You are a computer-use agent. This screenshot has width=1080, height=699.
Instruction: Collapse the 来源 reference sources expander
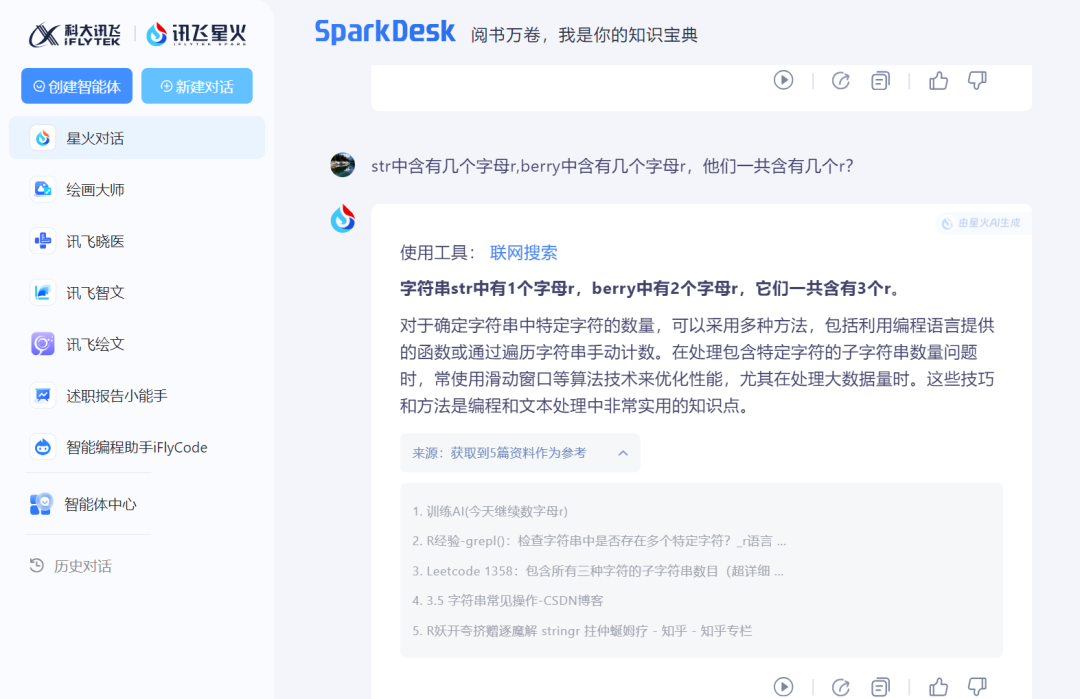[622, 453]
